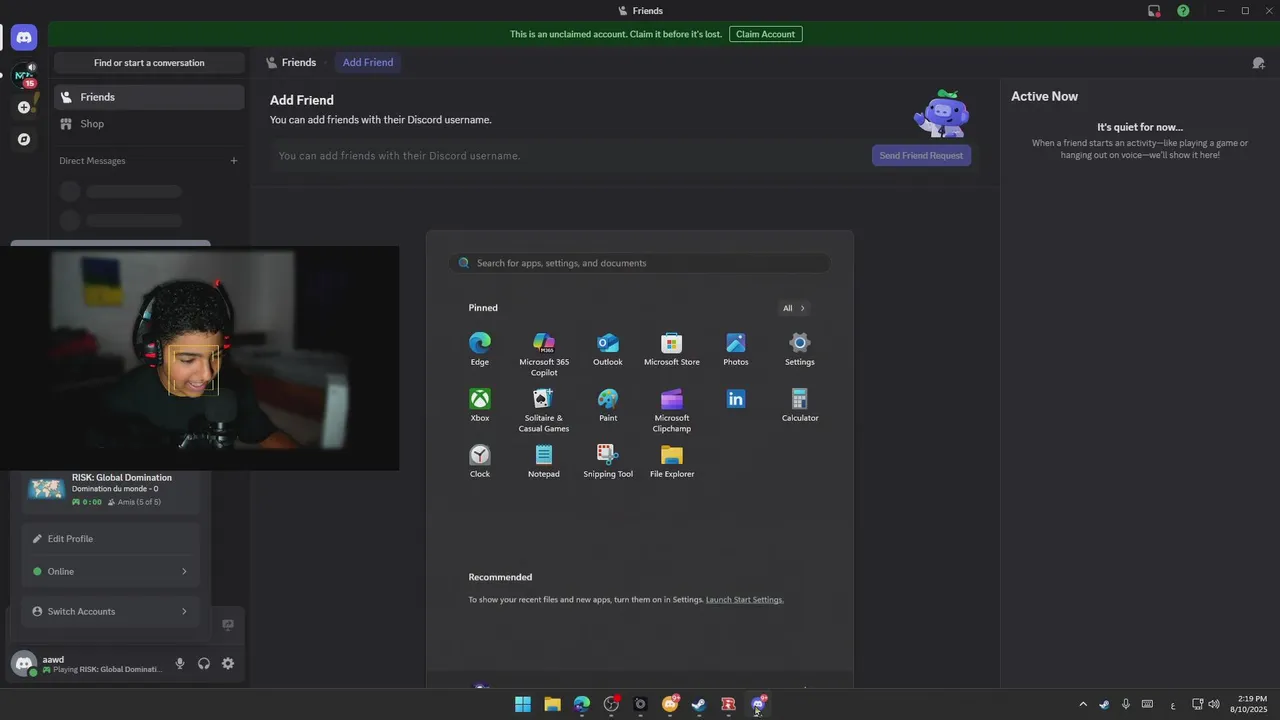The height and width of the screenshot is (720, 1280).
Task: Switch to Add Friend tab
Action: [x=368, y=62]
